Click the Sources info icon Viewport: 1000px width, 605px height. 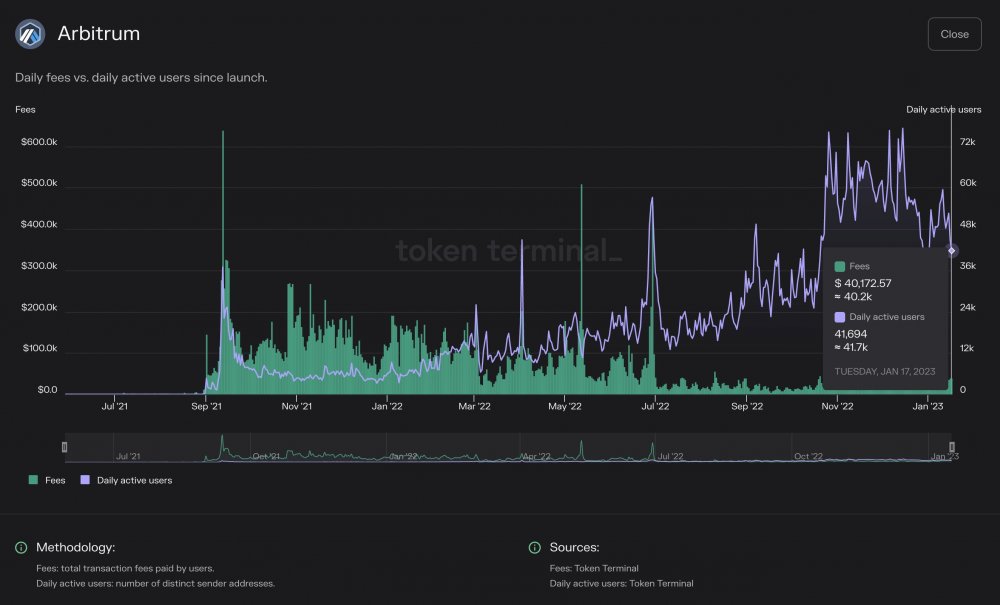point(534,548)
